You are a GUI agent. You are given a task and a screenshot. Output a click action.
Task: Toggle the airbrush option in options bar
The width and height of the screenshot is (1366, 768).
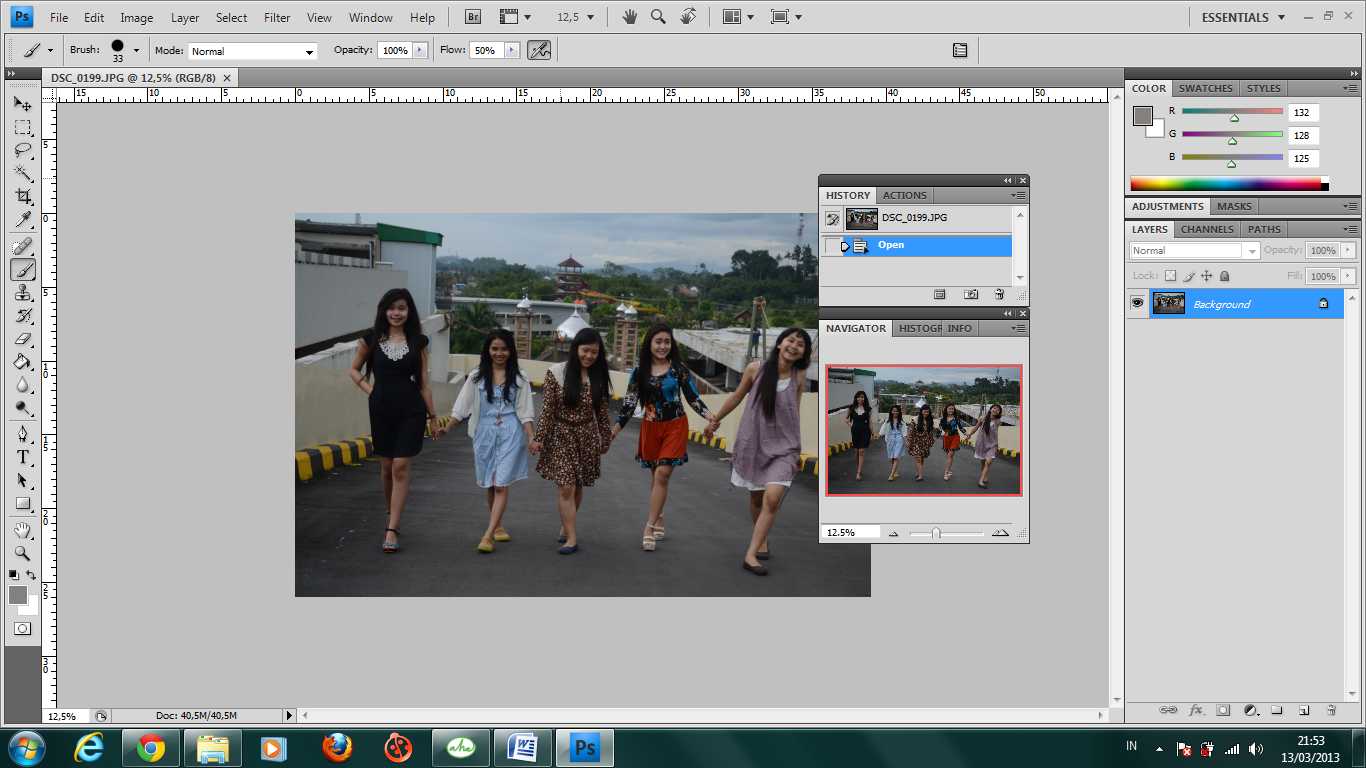pyautogui.click(x=539, y=50)
